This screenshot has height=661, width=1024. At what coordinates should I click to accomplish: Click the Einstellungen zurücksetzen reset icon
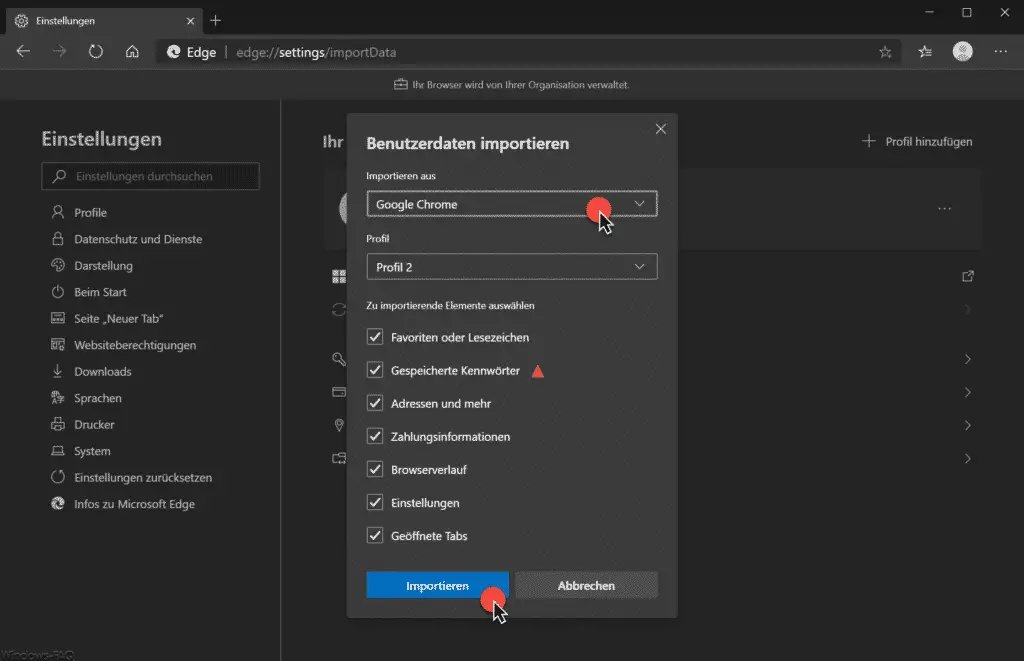[58, 477]
